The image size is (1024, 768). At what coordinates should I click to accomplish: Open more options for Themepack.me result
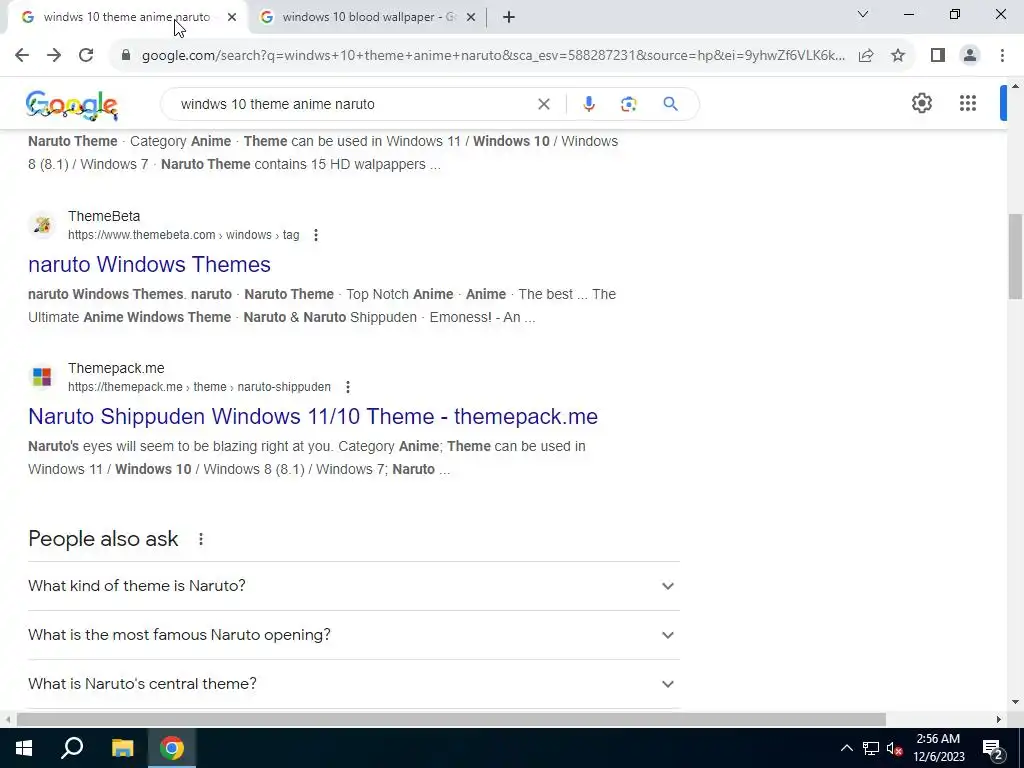click(348, 387)
